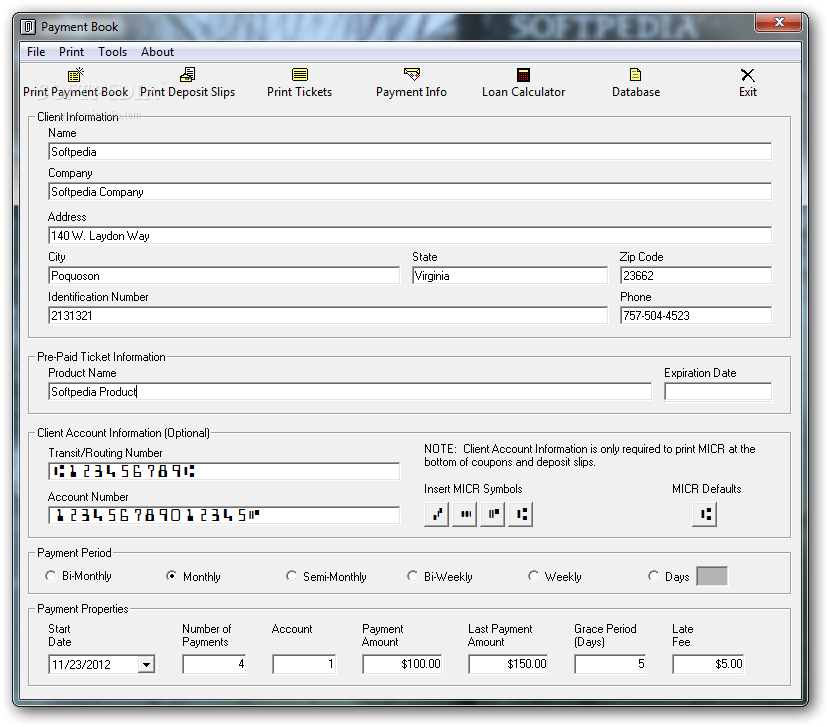Click the State field showing Virginia
The width and height of the screenshot is (829, 727).
click(510, 276)
